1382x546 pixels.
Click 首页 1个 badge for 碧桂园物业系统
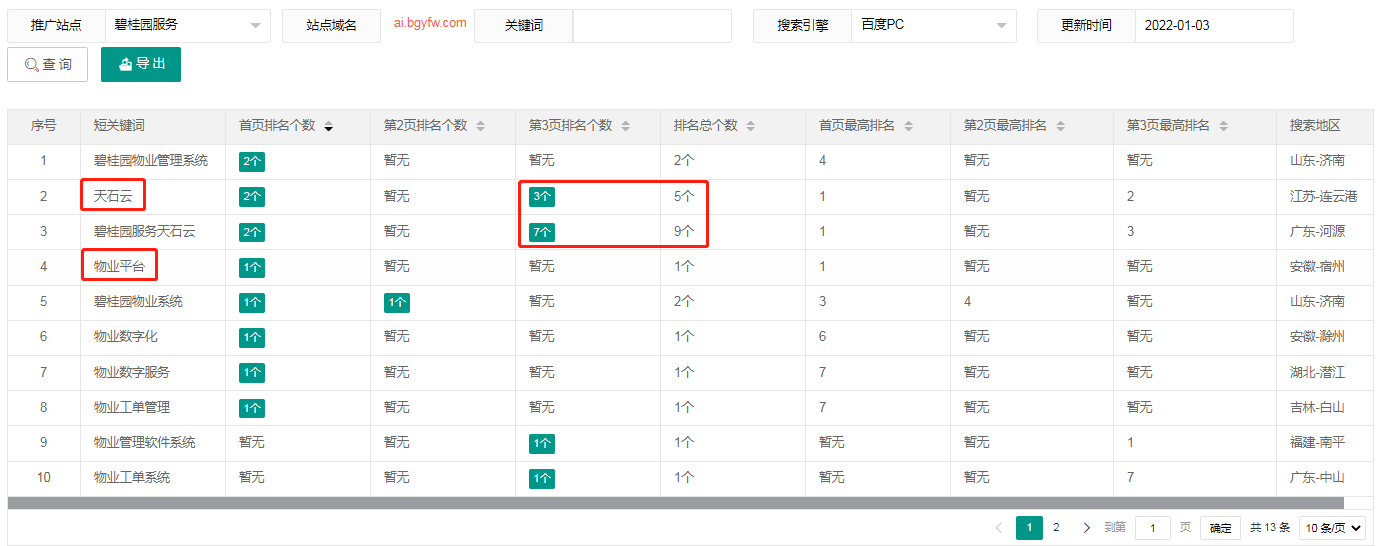click(x=252, y=302)
